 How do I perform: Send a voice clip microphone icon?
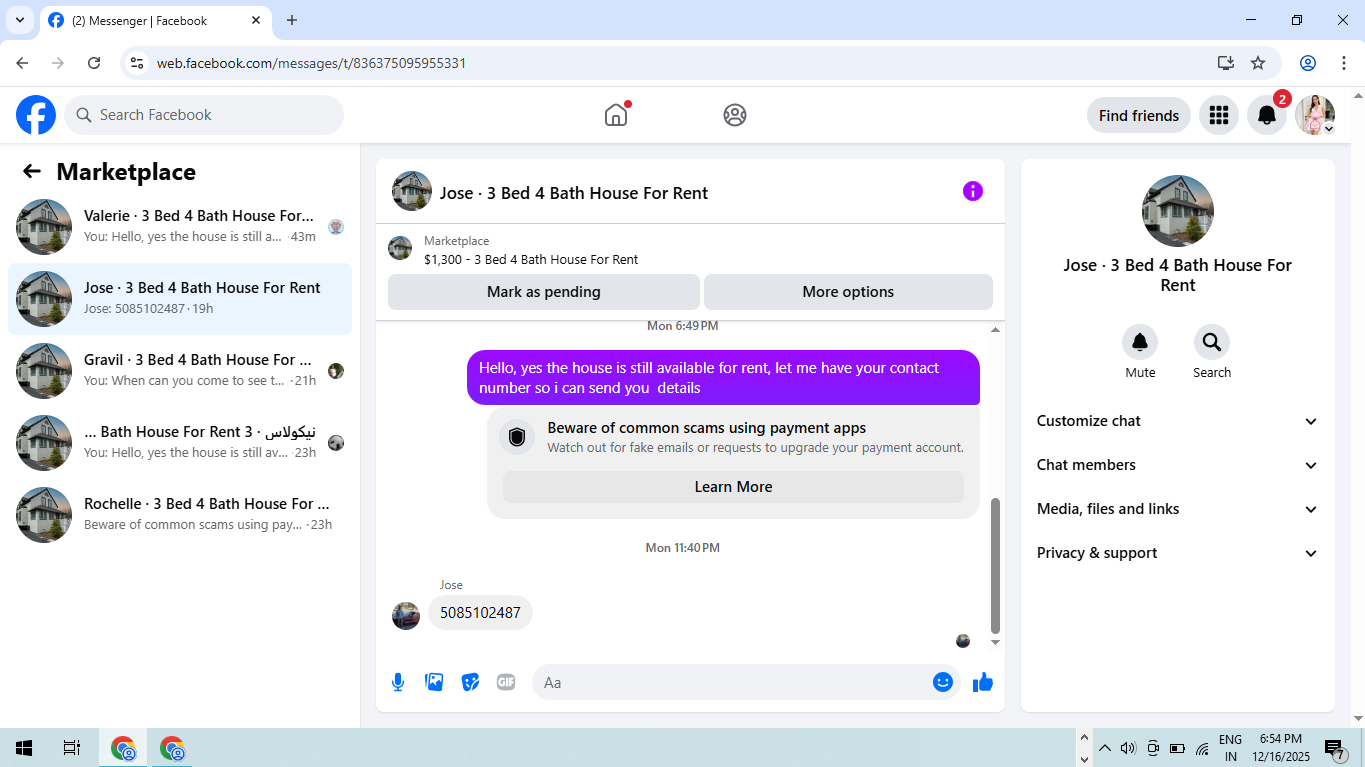[398, 682]
